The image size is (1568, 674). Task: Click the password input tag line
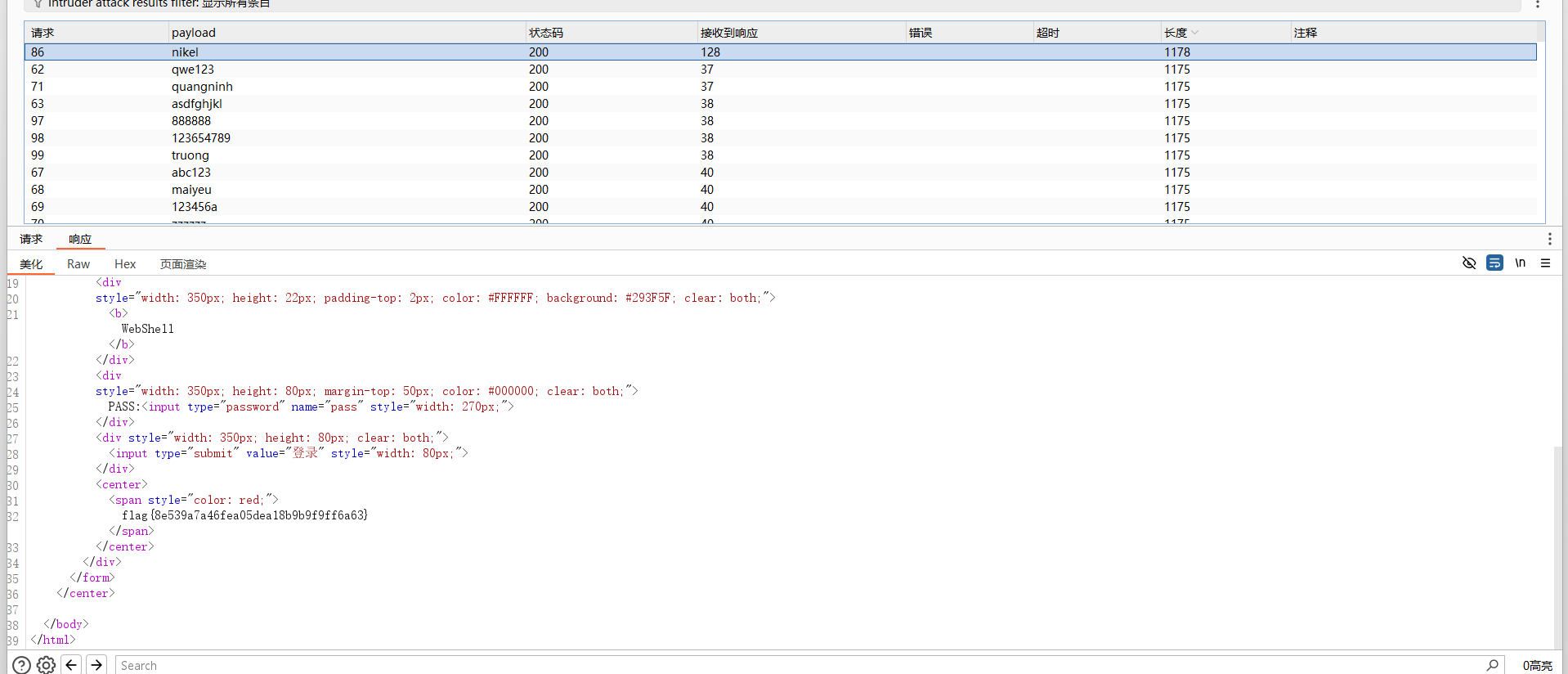311,407
